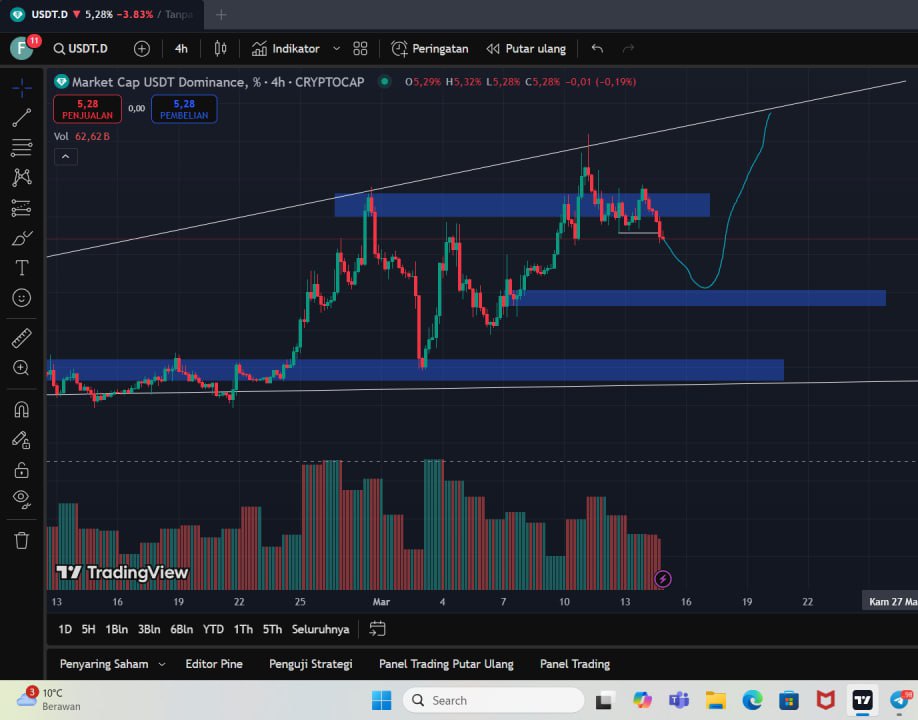Open the user profile avatar menu
Viewport: 918px width, 720px height.
(22, 48)
